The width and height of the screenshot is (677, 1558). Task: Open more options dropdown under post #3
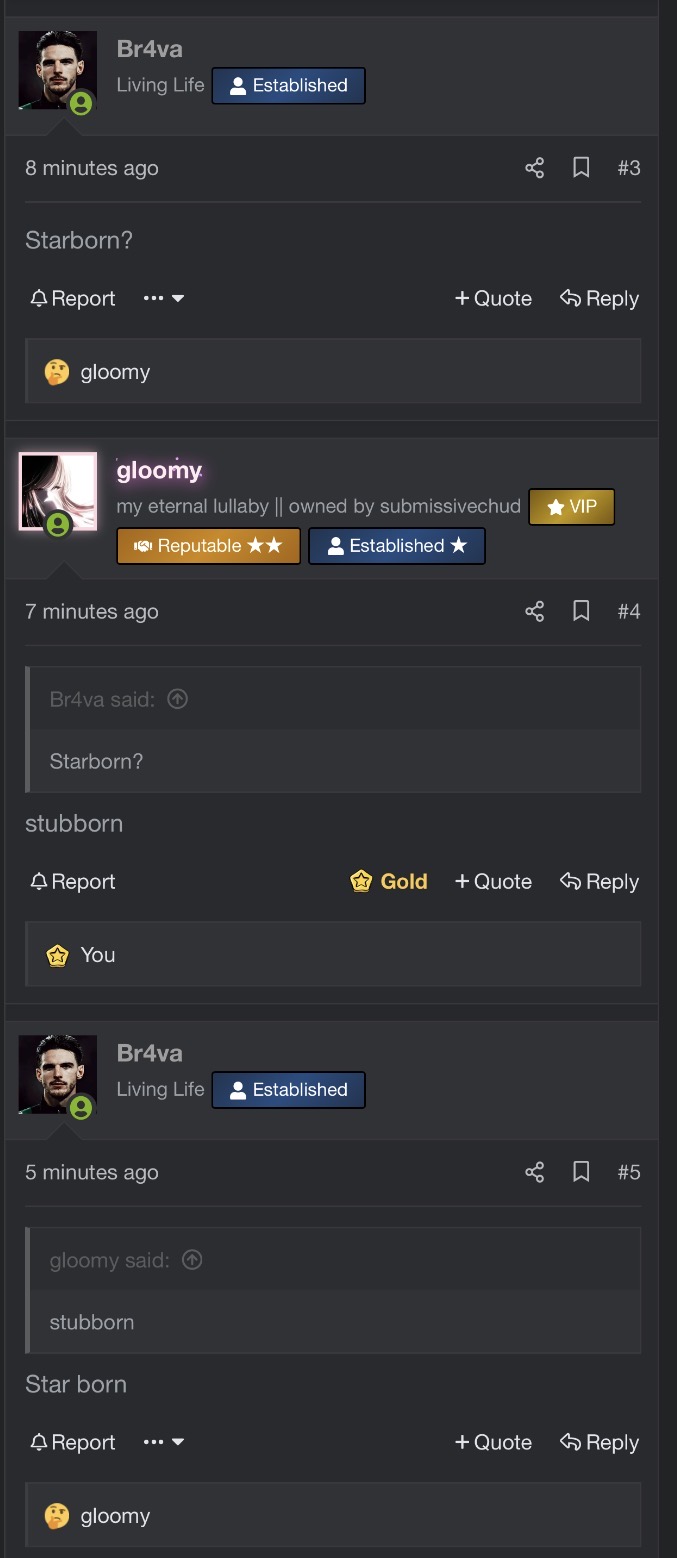click(x=164, y=298)
